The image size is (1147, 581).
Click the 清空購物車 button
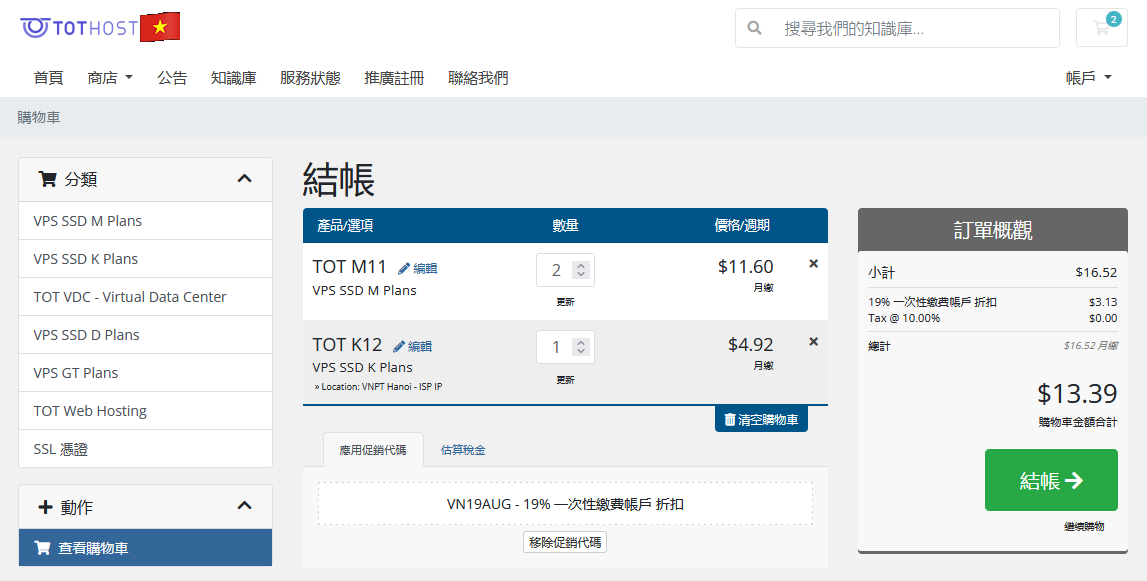pos(761,419)
